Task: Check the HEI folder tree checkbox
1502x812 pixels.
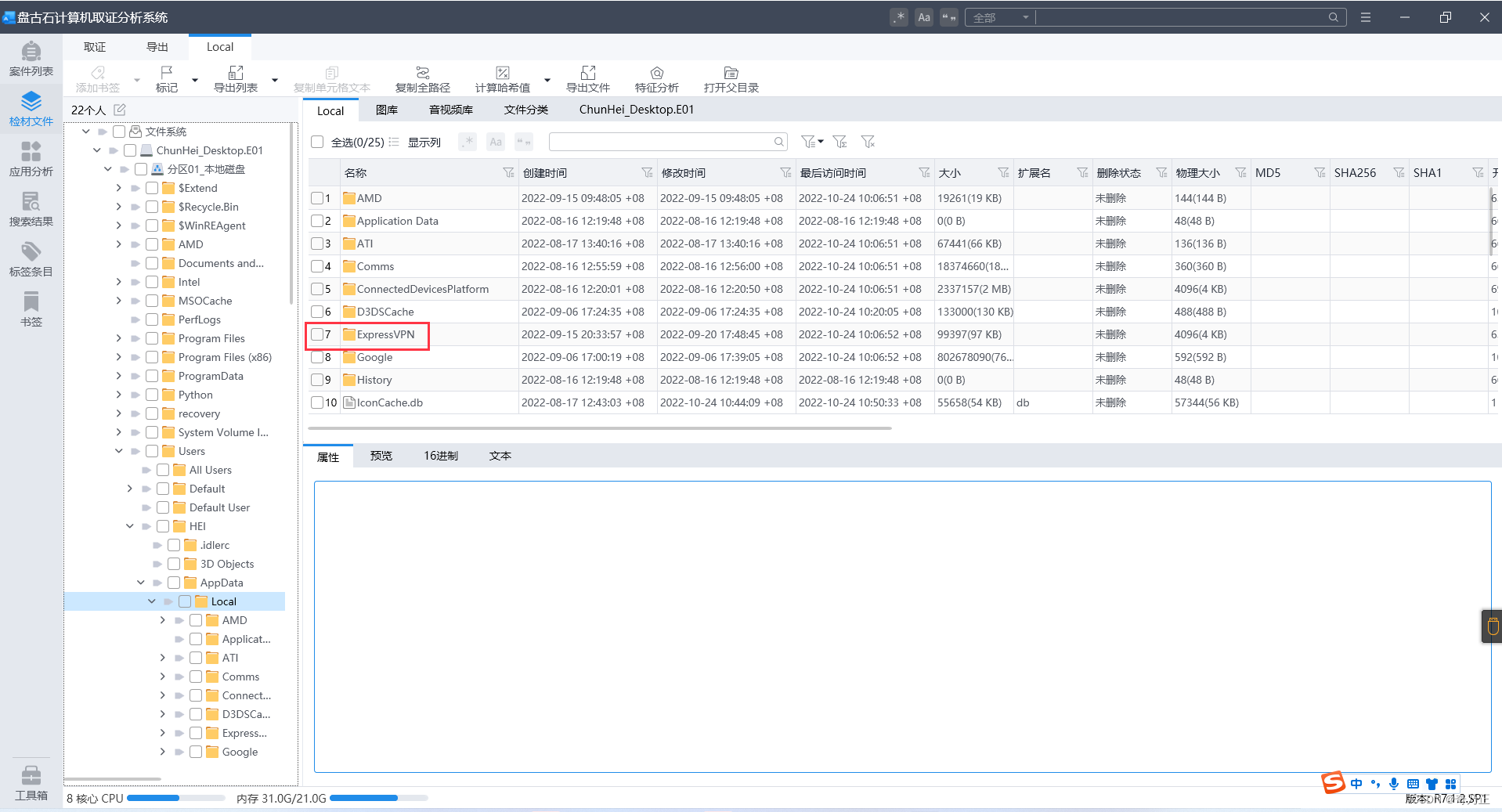Action: (x=163, y=526)
